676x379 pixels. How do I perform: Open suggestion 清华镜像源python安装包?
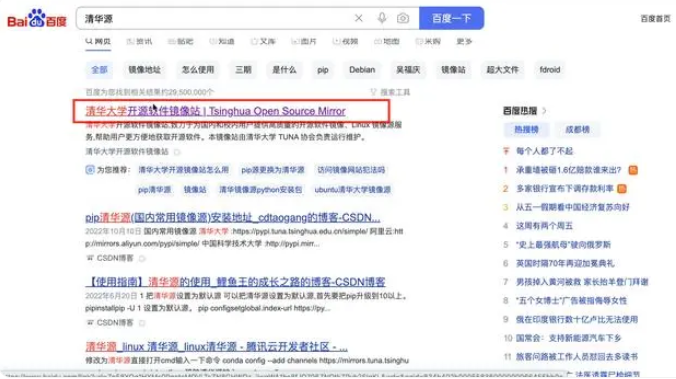(260, 190)
